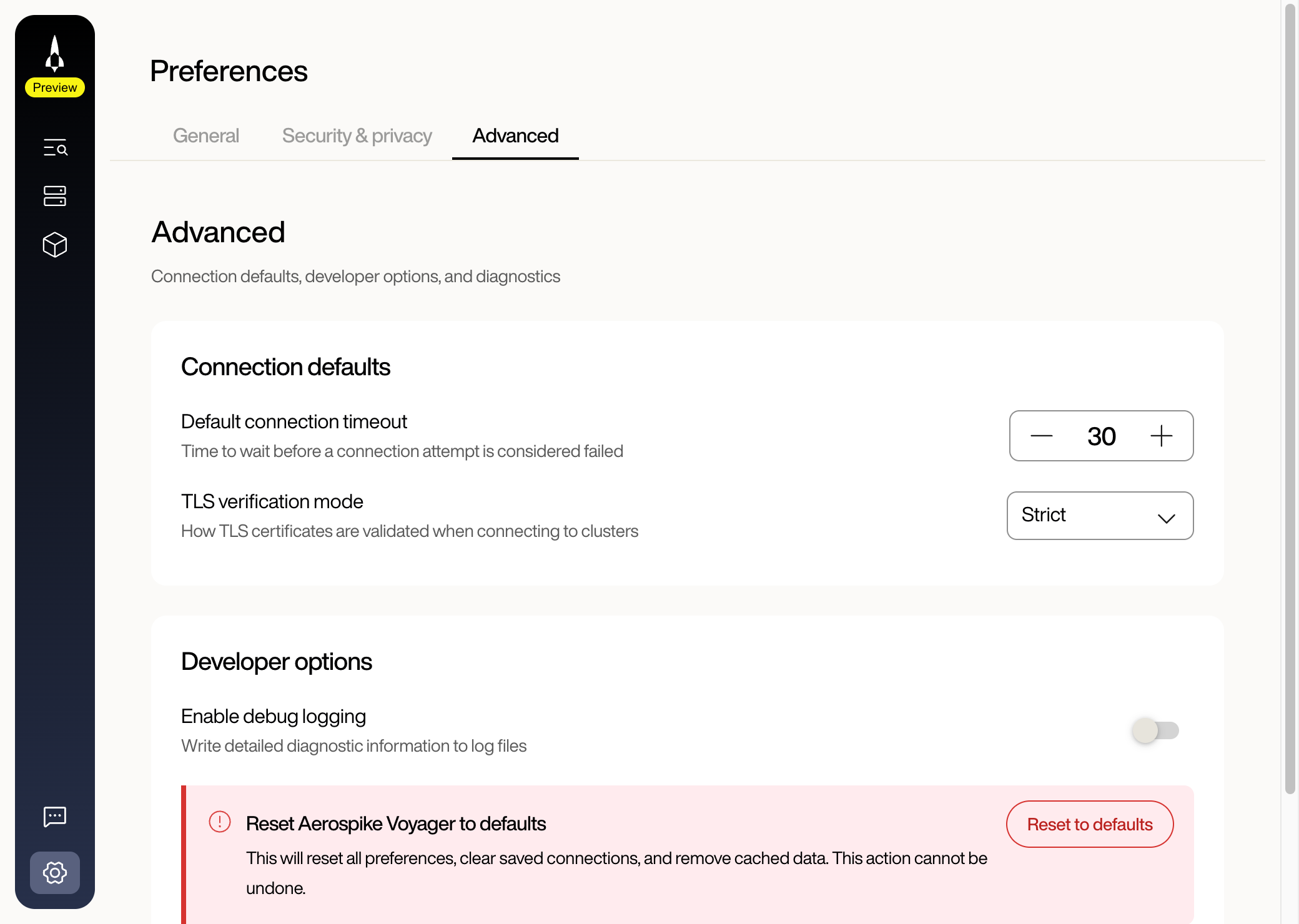Click the 'Reset Aerospike Voyager to defaults' heading
The image size is (1299, 924).
pyautogui.click(x=396, y=823)
